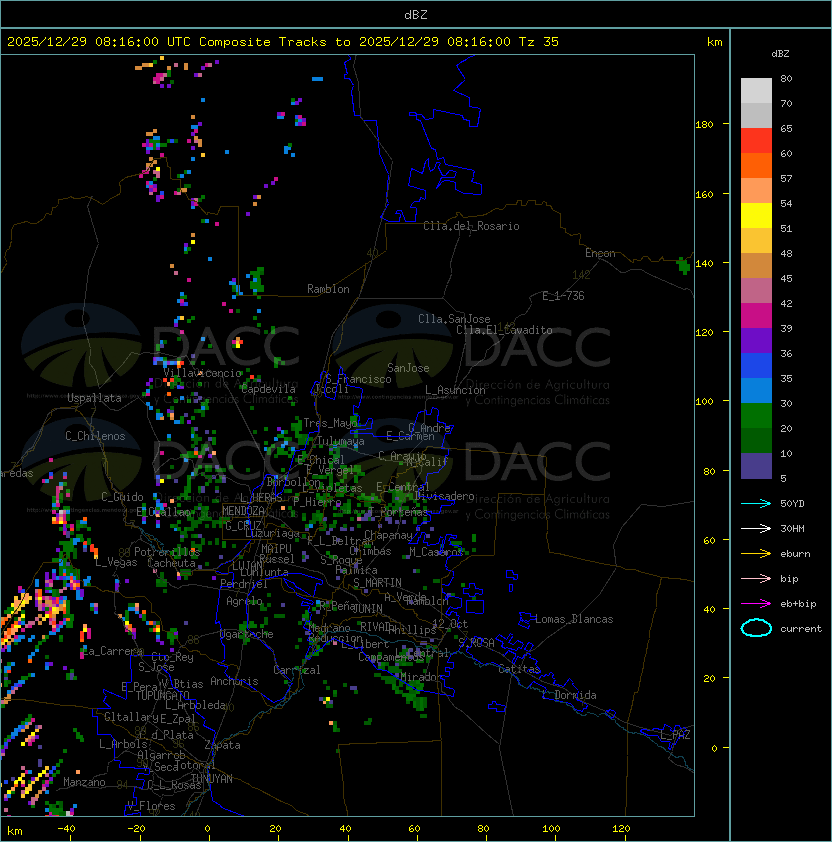This screenshot has height=842, width=832.
Task: Click the Cto_Rey place label
Action: click(172, 657)
